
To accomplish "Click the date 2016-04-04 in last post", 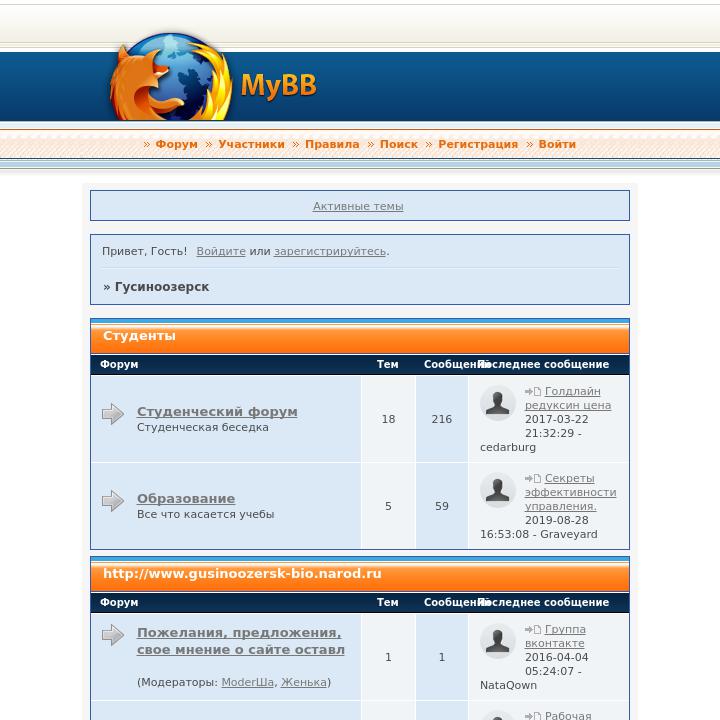I will coord(557,657).
